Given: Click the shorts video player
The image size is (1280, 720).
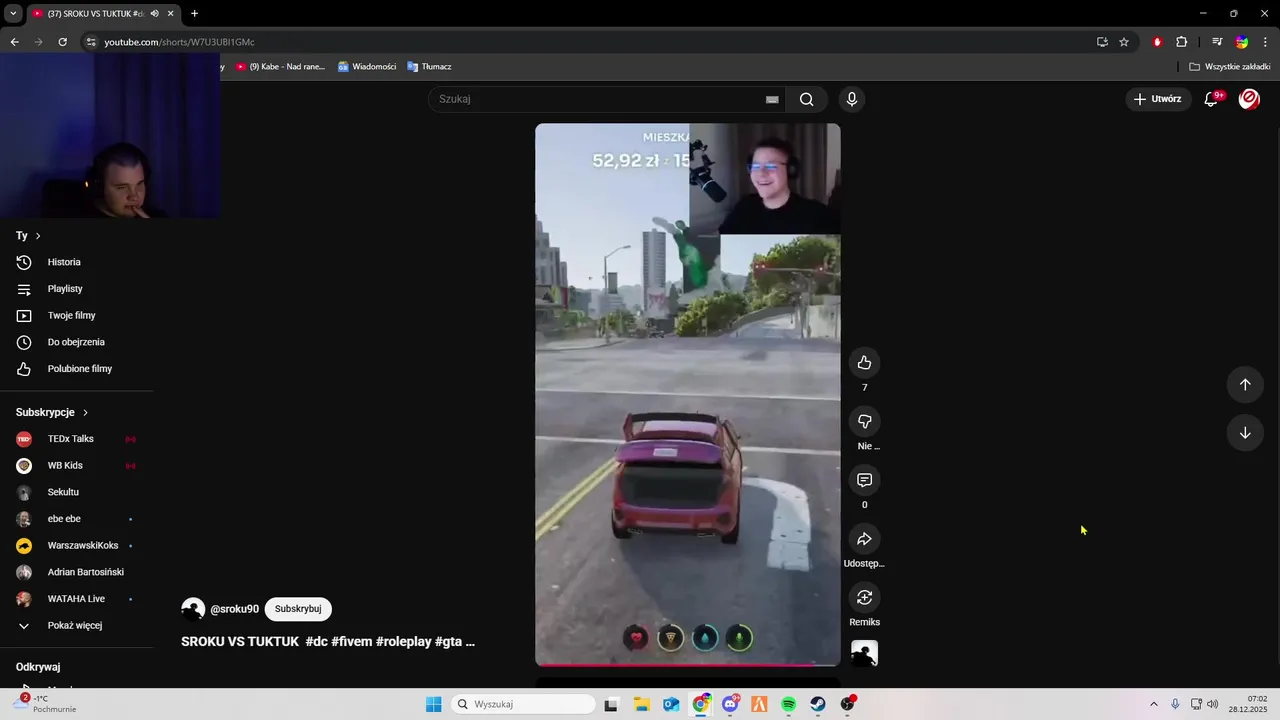Looking at the screenshot, I should tap(687, 394).
